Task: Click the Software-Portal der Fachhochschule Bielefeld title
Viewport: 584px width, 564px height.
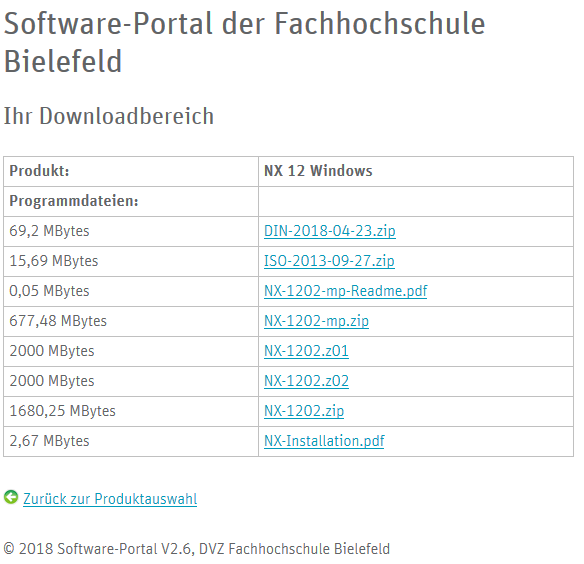Action: tap(244, 42)
